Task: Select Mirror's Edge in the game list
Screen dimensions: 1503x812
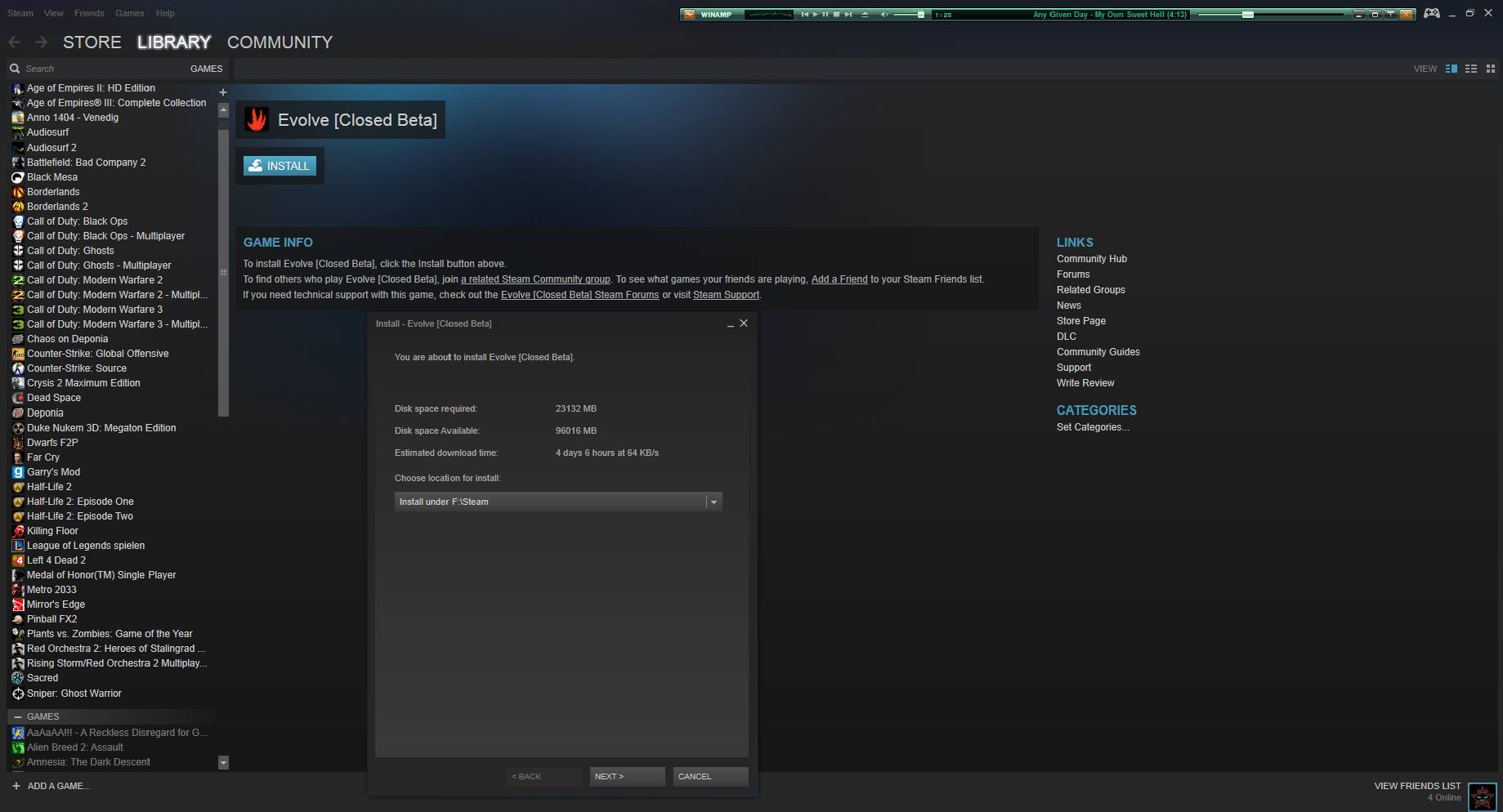Action: (56, 605)
